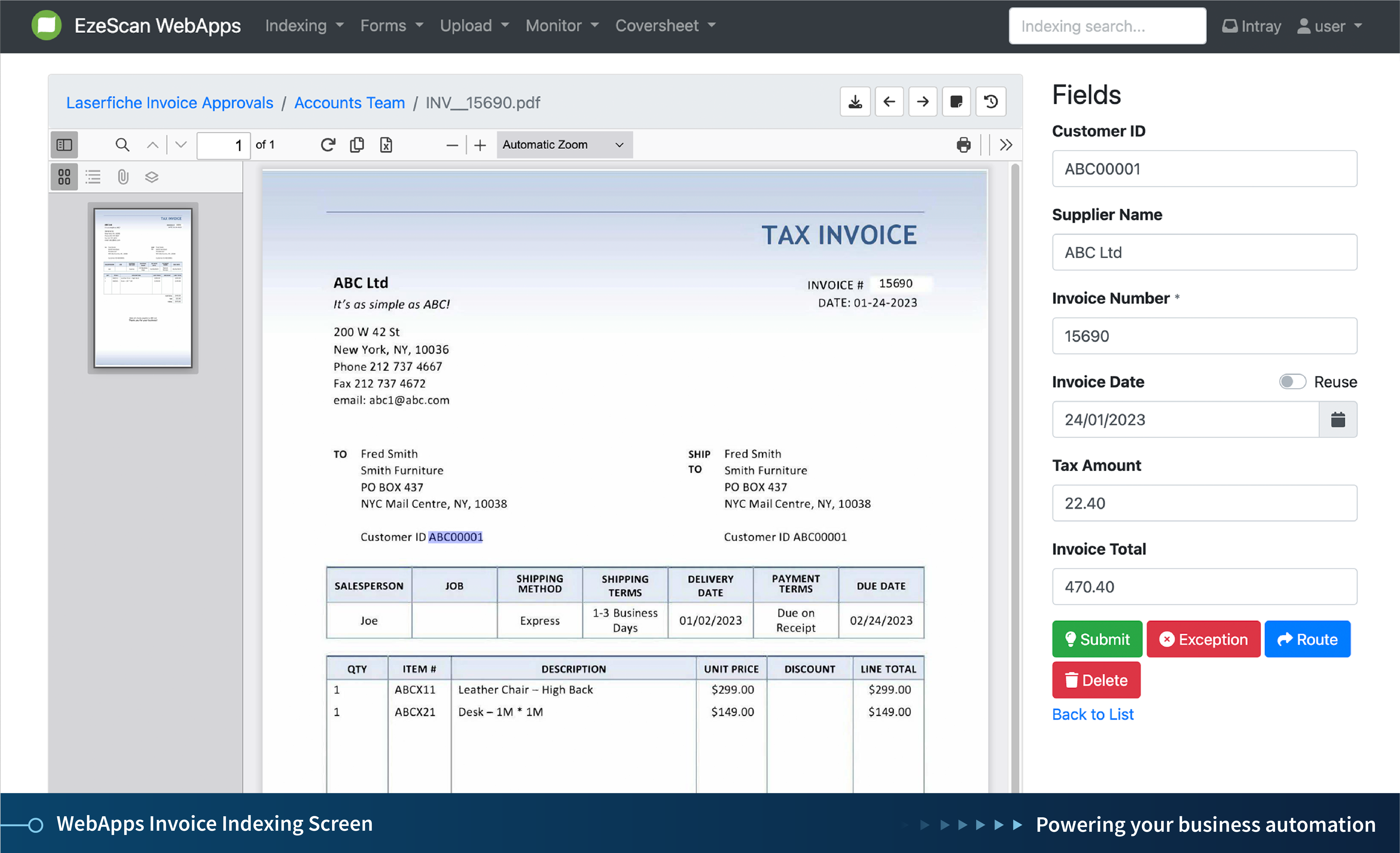The image size is (1400, 853).
Task: Open the sticky note annotation button
Action: pyautogui.click(x=956, y=102)
